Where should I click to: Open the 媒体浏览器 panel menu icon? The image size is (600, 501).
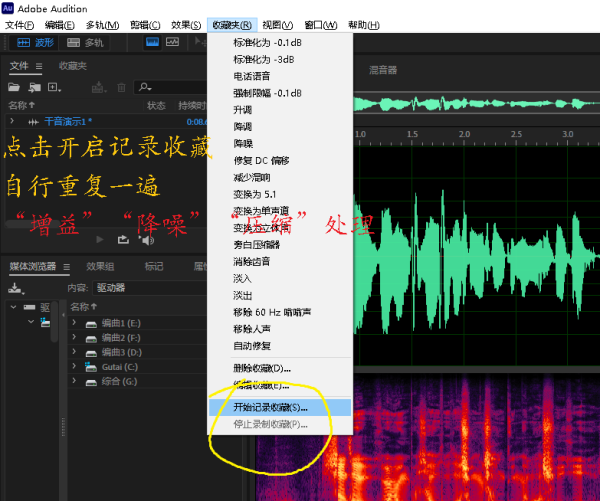pos(66,267)
